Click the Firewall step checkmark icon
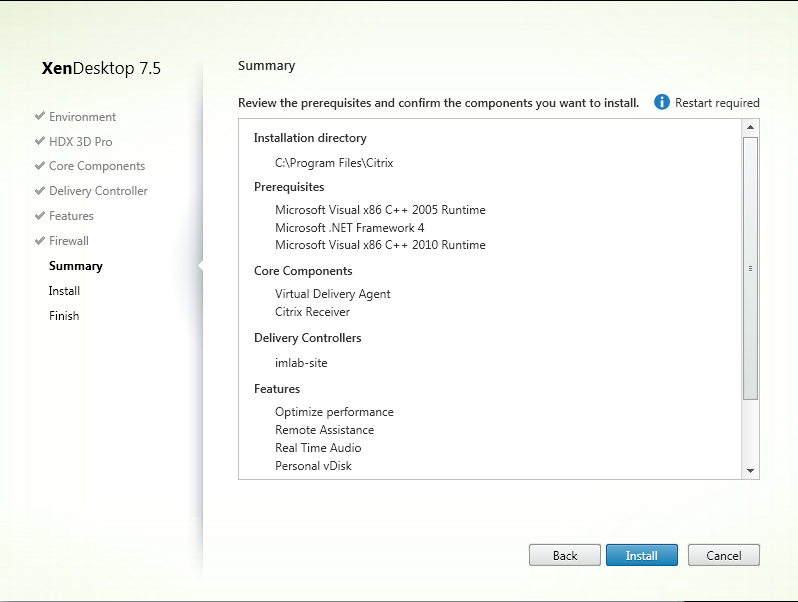This screenshot has width=798, height=602. pyautogui.click(x=39, y=241)
